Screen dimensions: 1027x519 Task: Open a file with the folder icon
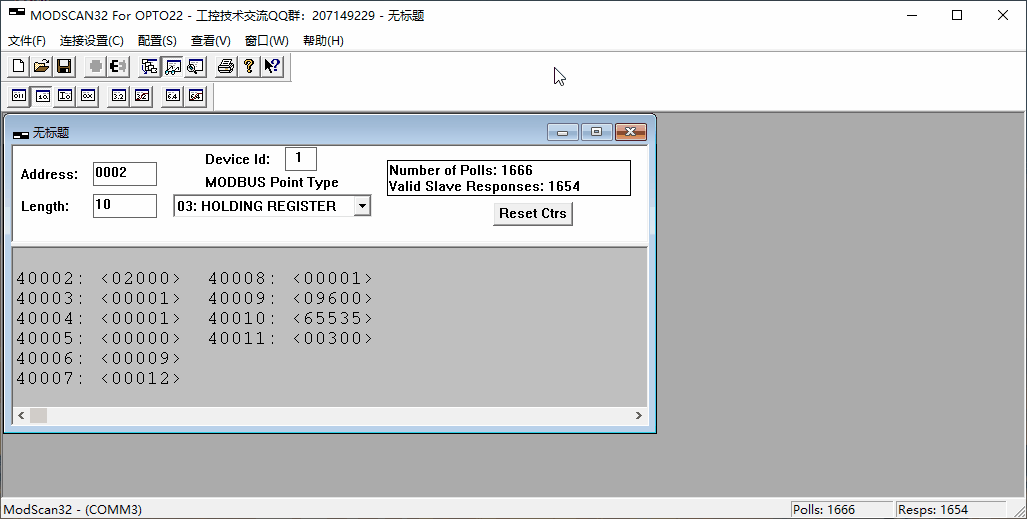click(x=41, y=67)
